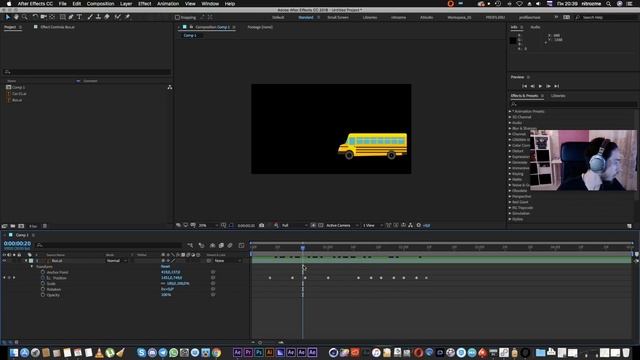Expand Animation Presets category
Viewport: 640px width, 360px height.
tap(510, 111)
